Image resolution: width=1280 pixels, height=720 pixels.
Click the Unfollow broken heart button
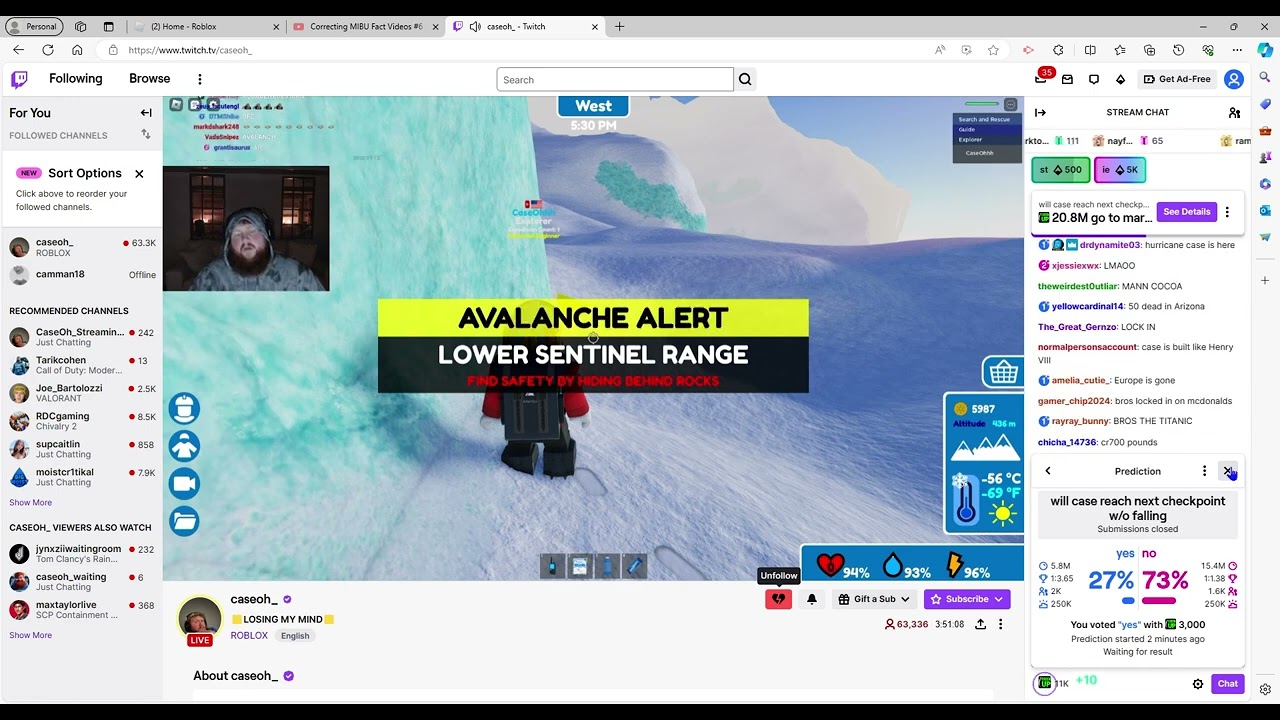778,599
